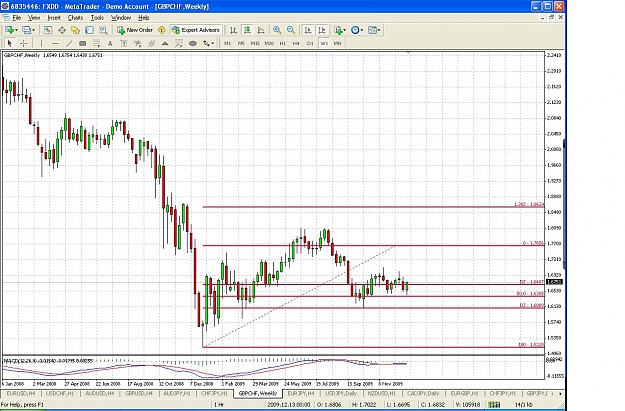The height and width of the screenshot is (411, 625).
Task: Expand the New Chart dropdown arrow
Action: pos(16,30)
